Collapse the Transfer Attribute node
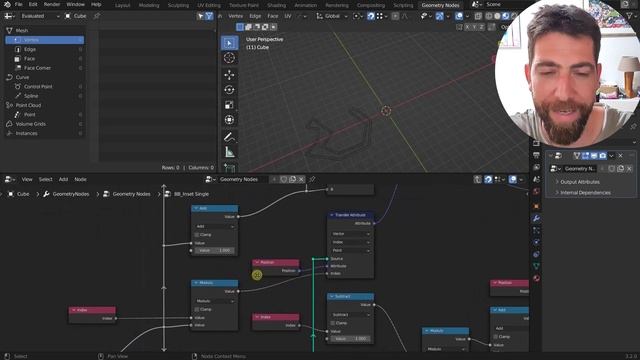640x360 pixels. [x=332, y=215]
